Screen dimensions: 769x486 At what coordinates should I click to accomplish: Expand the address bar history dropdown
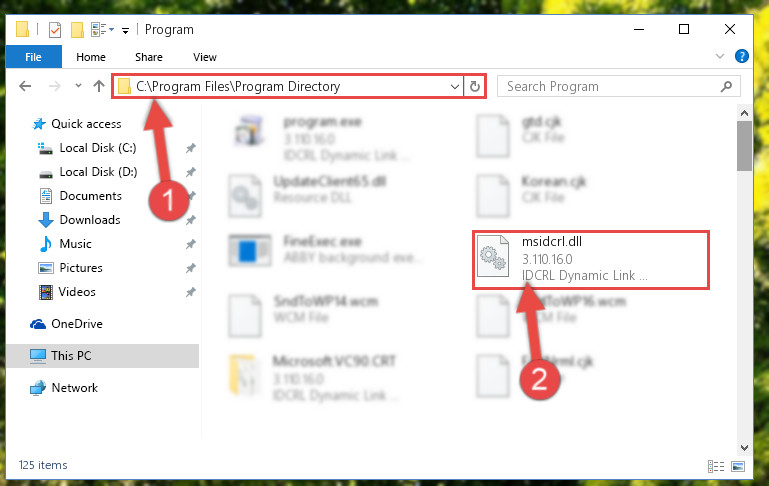coord(455,86)
